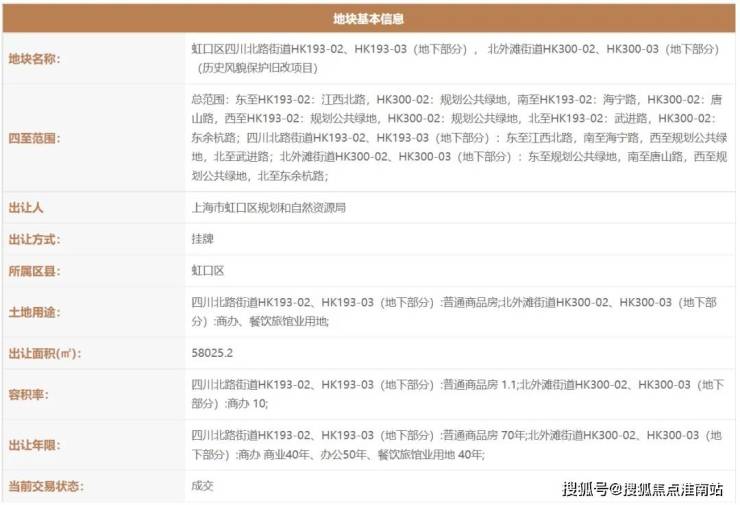Select the '所属区县:' label

coord(34,271)
